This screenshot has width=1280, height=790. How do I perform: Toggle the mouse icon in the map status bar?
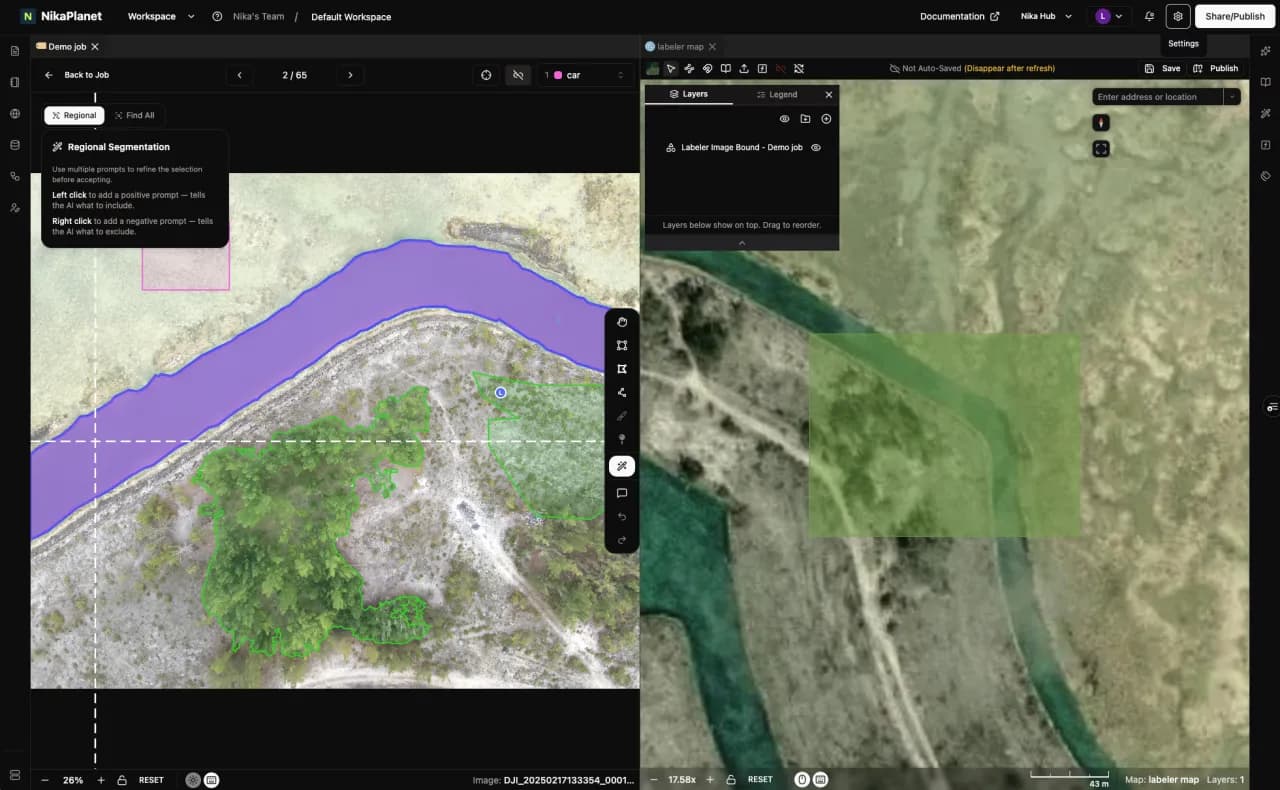pos(802,780)
